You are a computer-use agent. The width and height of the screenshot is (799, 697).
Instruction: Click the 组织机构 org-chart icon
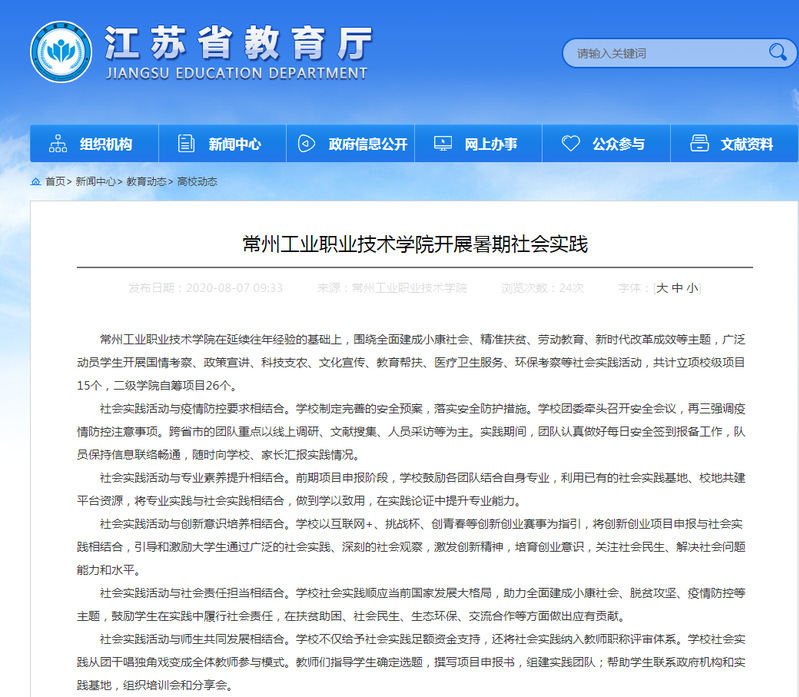[x=58, y=144]
